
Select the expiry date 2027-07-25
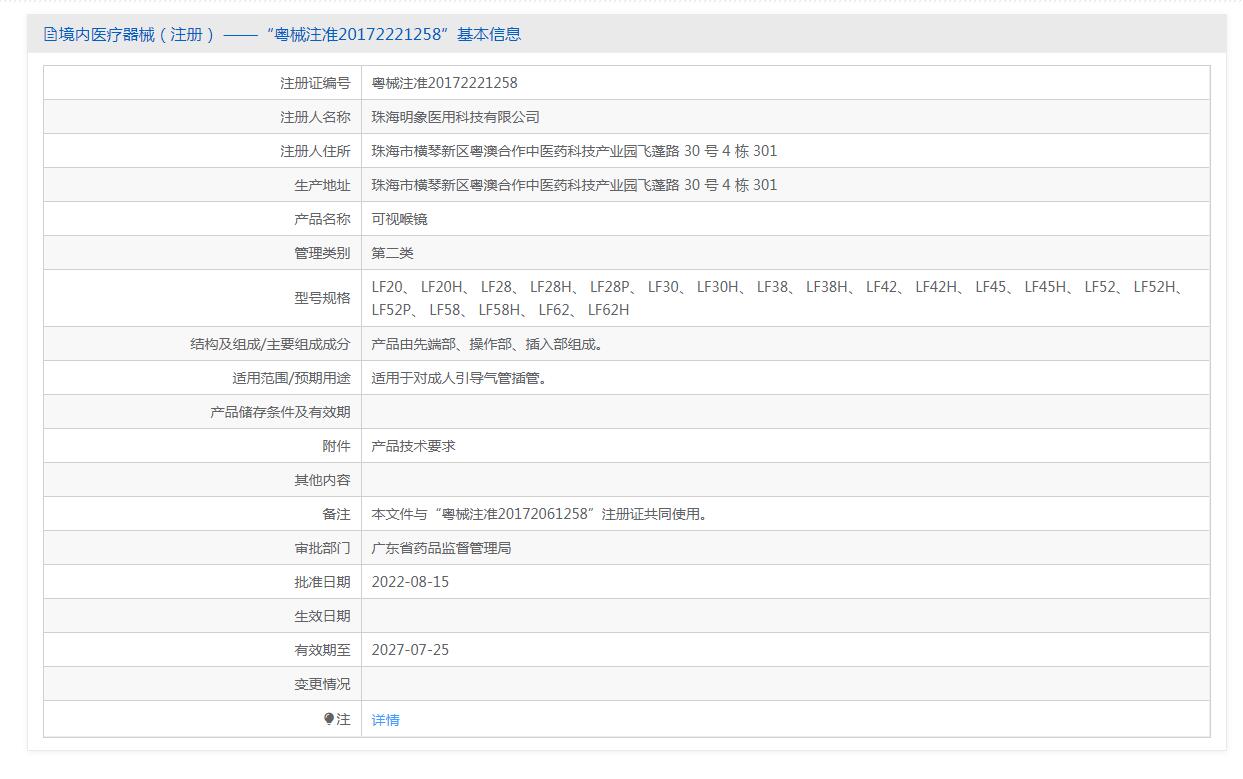tap(410, 650)
